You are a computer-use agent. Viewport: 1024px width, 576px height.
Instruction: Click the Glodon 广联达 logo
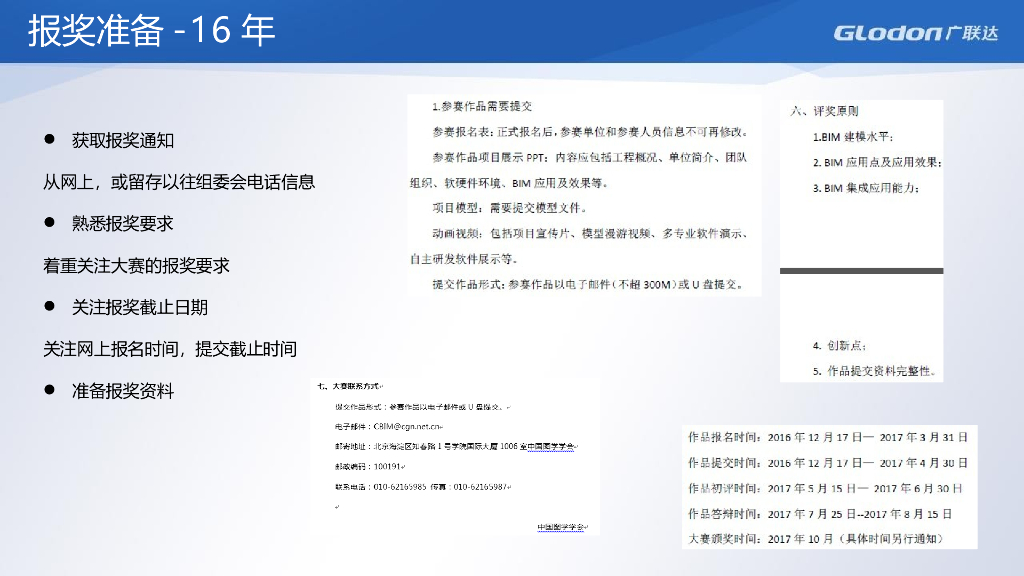(x=916, y=33)
